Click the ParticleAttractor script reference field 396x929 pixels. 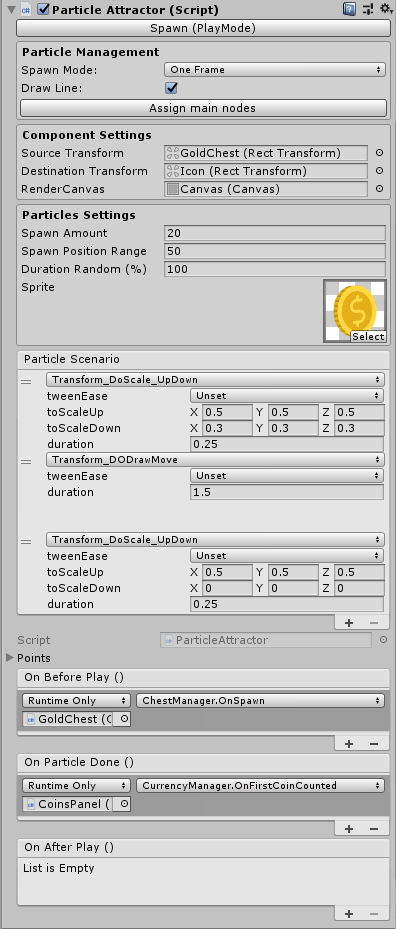[266, 640]
